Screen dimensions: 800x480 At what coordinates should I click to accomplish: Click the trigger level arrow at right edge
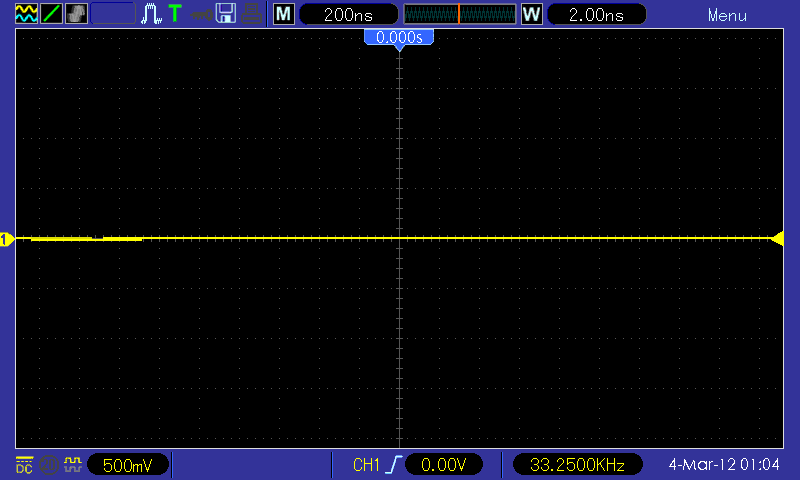(x=777, y=238)
